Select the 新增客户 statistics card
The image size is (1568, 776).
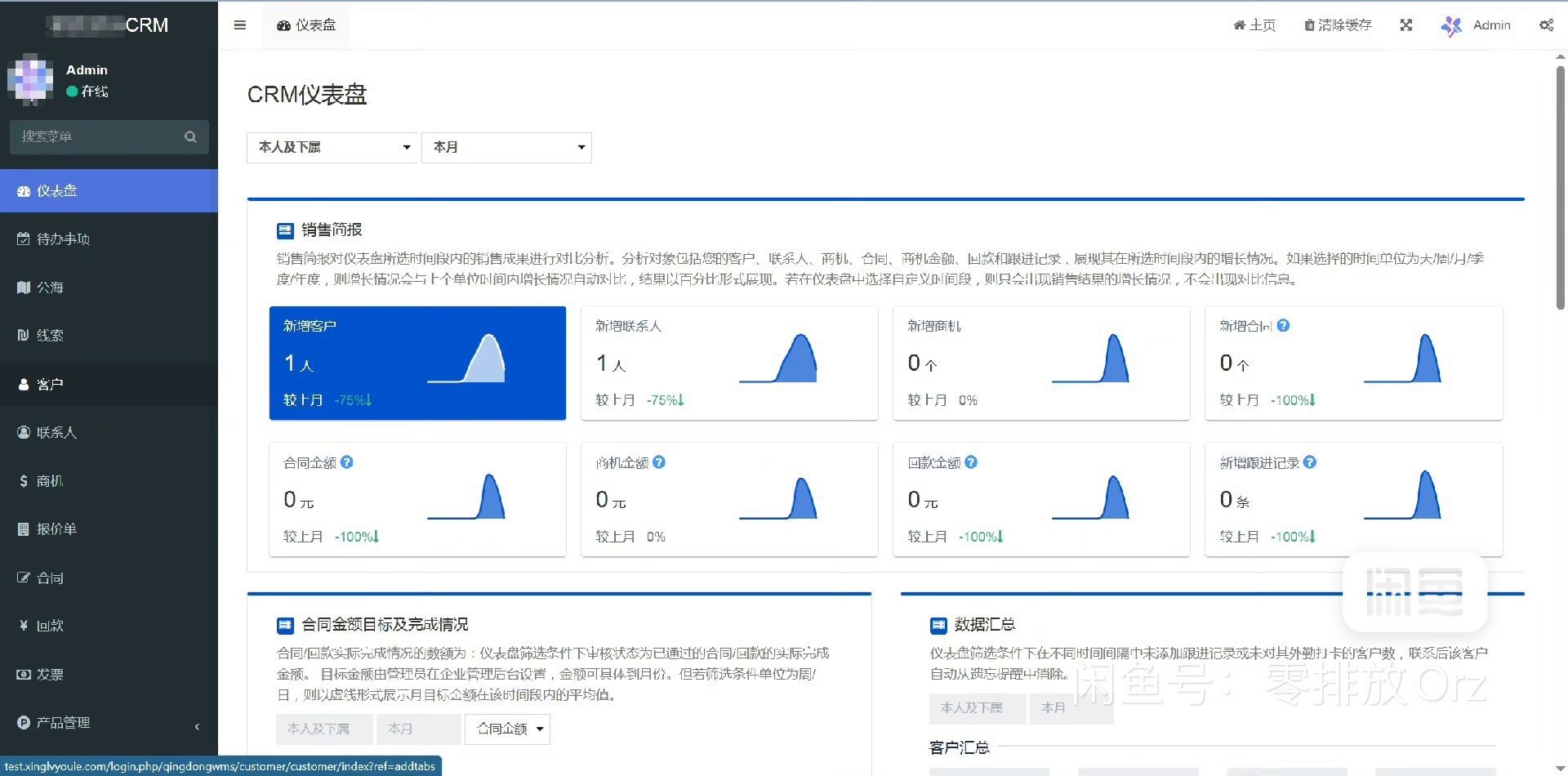[417, 363]
